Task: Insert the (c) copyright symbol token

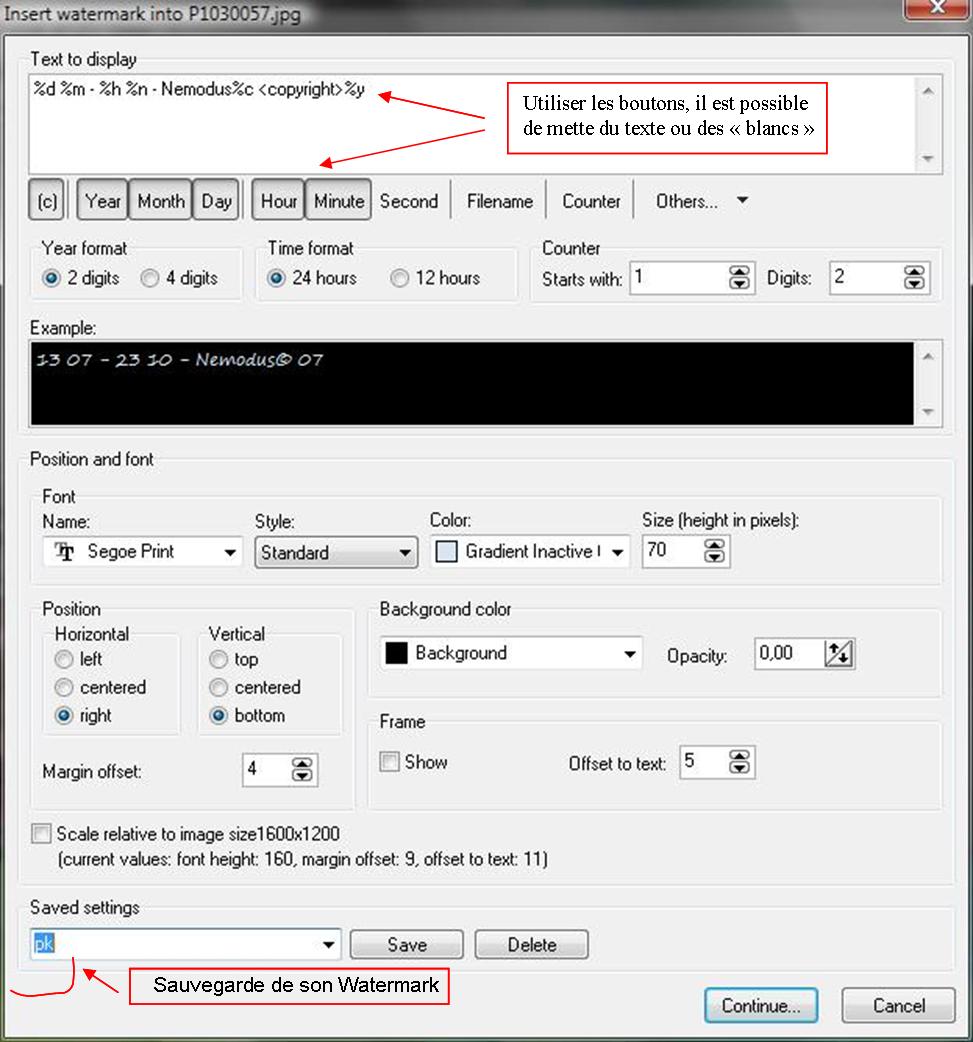Action: pyautogui.click(x=47, y=201)
